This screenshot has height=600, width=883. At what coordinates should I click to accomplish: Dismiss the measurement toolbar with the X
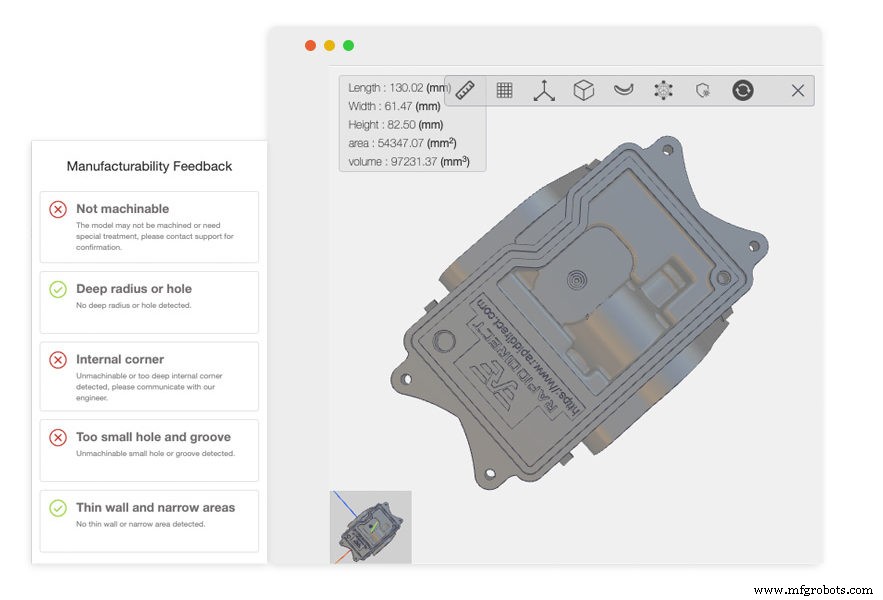(x=797, y=89)
